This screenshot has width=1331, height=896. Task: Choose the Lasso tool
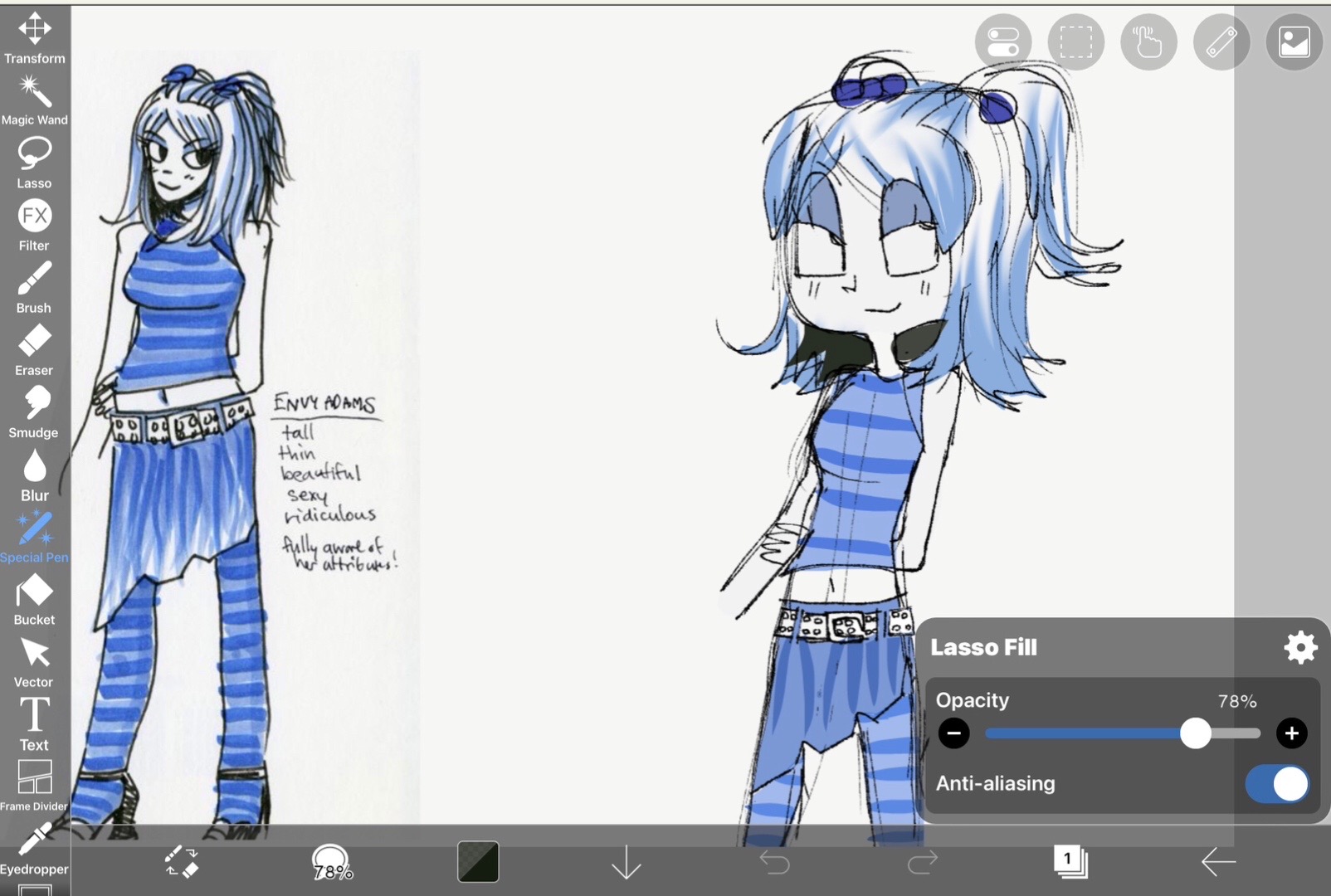pyautogui.click(x=34, y=163)
